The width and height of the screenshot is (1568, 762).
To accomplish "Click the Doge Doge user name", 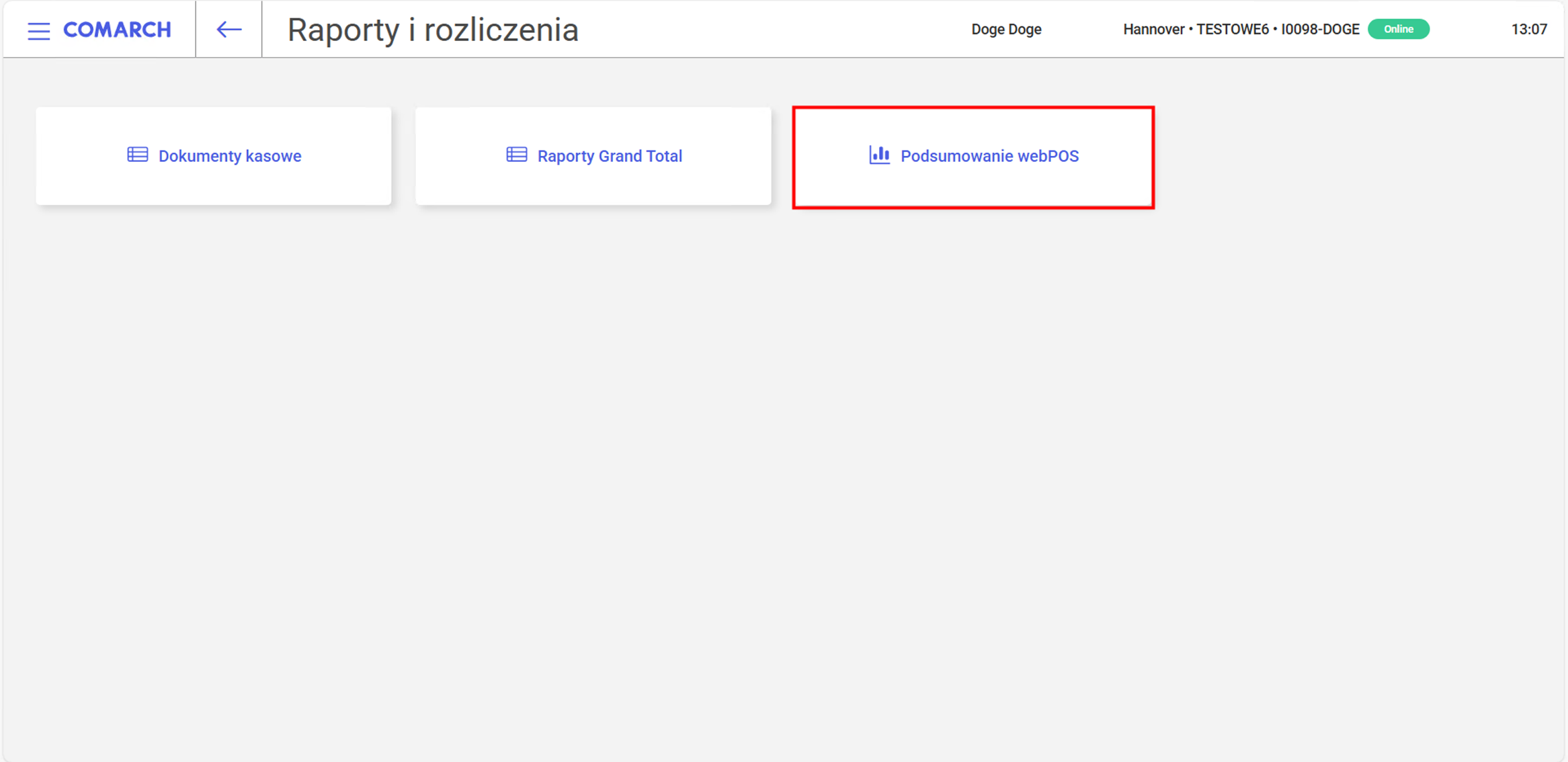I will click(1006, 30).
